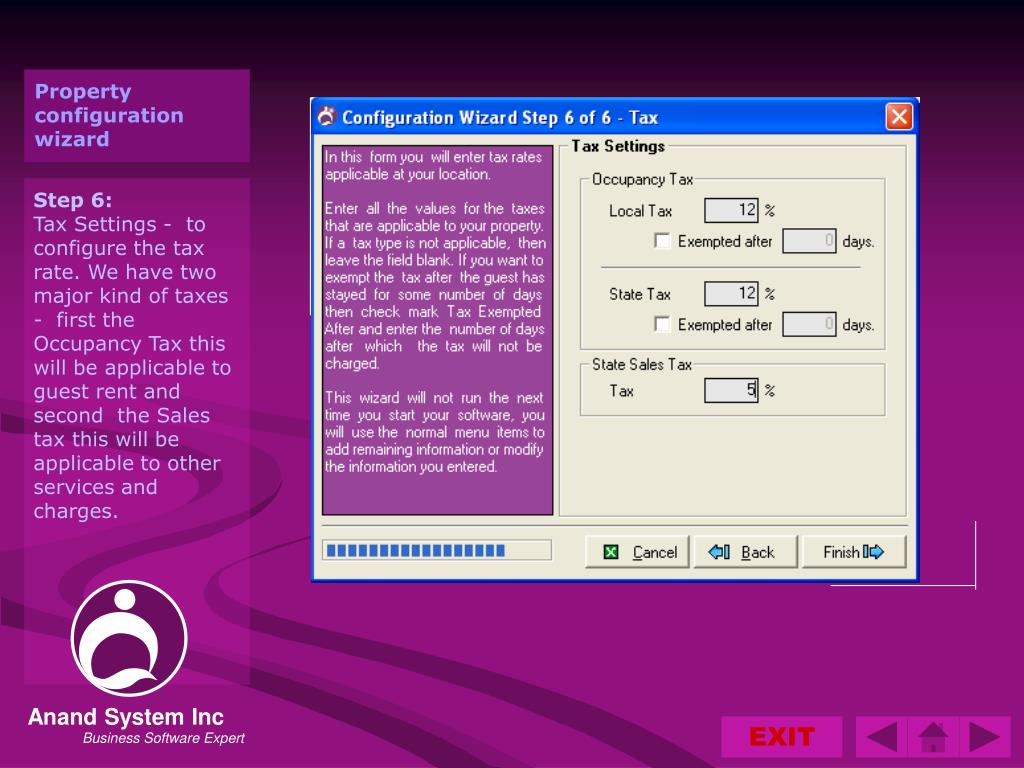Image resolution: width=1024 pixels, height=768 pixels.
Task: Click the Anand System Inc logo
Action: coord(129,638)
